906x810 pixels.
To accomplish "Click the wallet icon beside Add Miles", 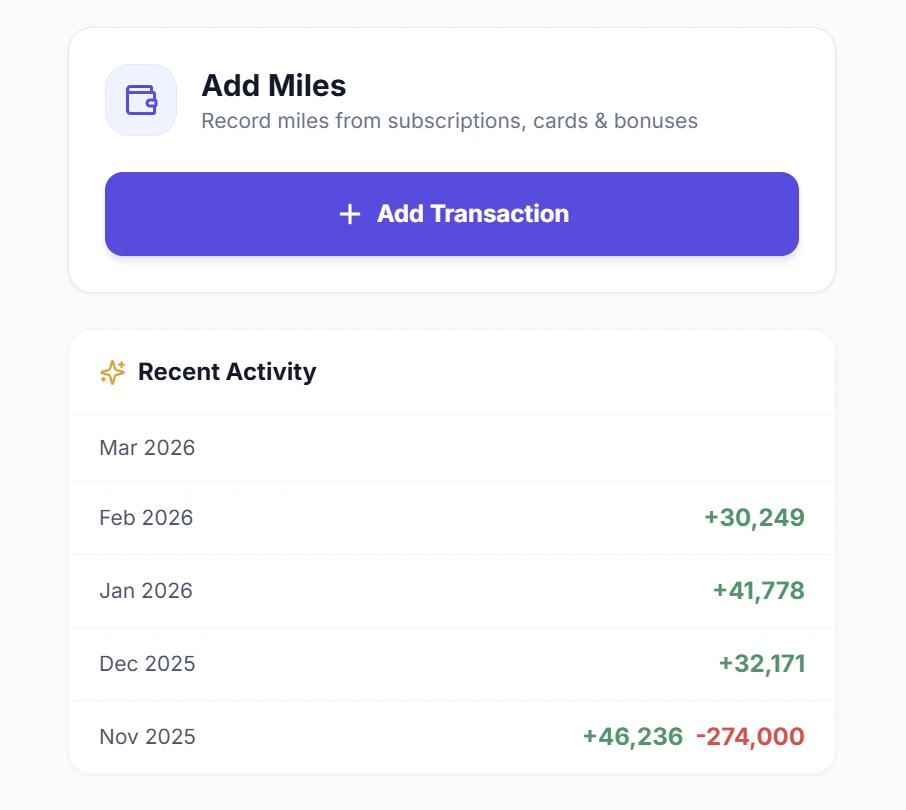I will [140, 100].
